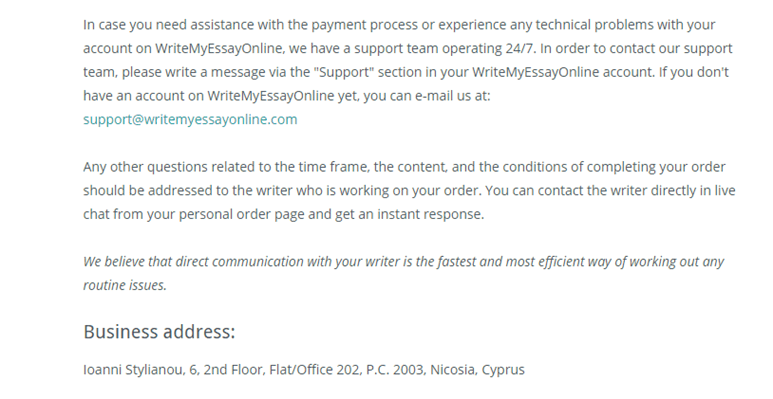Click the Ioanni Stylianou address line
The image size is (773, 399).
(304, 370)
